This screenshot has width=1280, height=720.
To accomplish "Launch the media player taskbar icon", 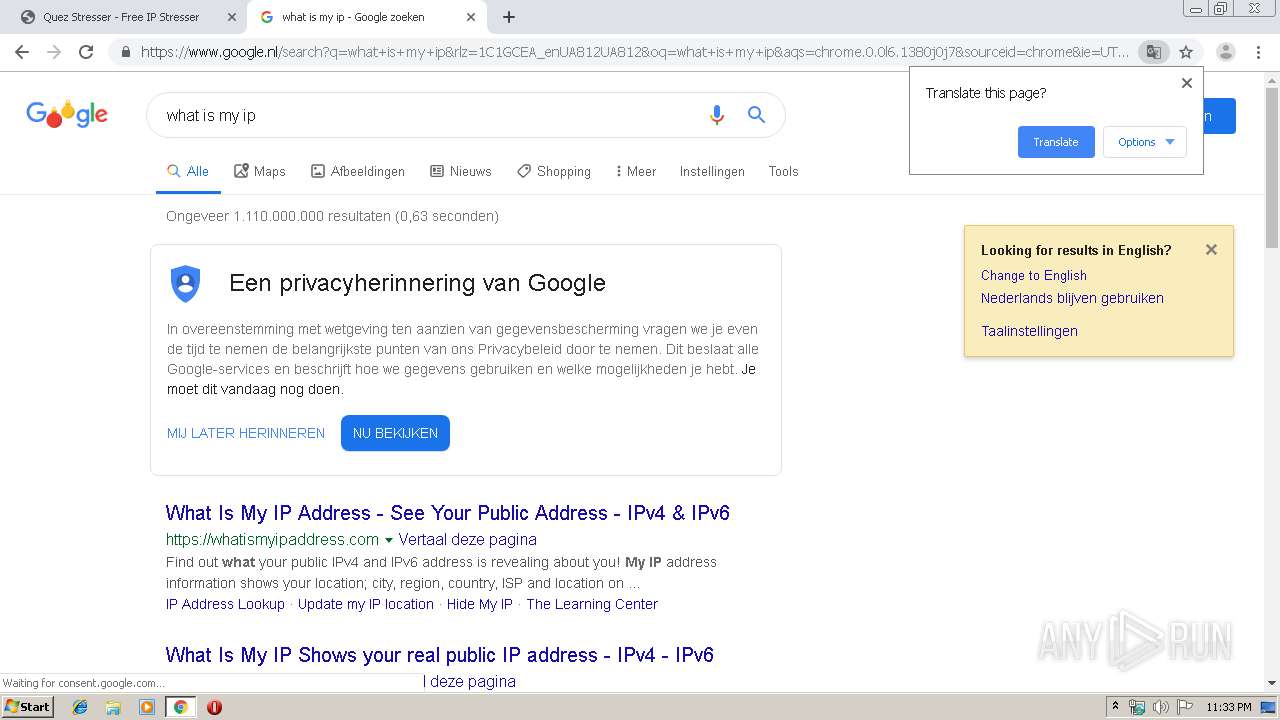I will 147,707.
